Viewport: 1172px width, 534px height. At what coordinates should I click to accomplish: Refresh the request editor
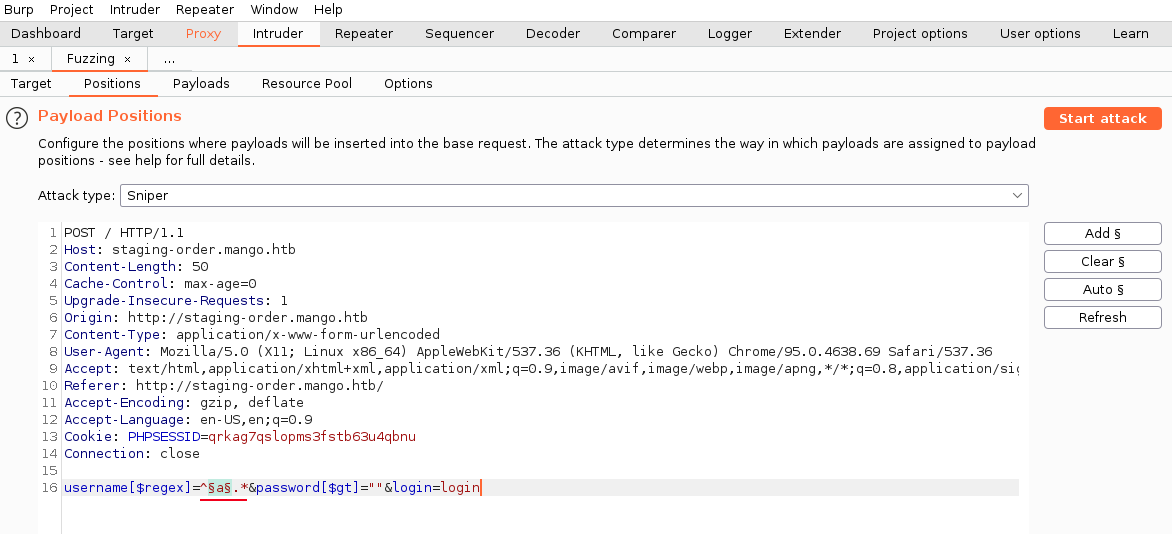(x=1102, y=317)
